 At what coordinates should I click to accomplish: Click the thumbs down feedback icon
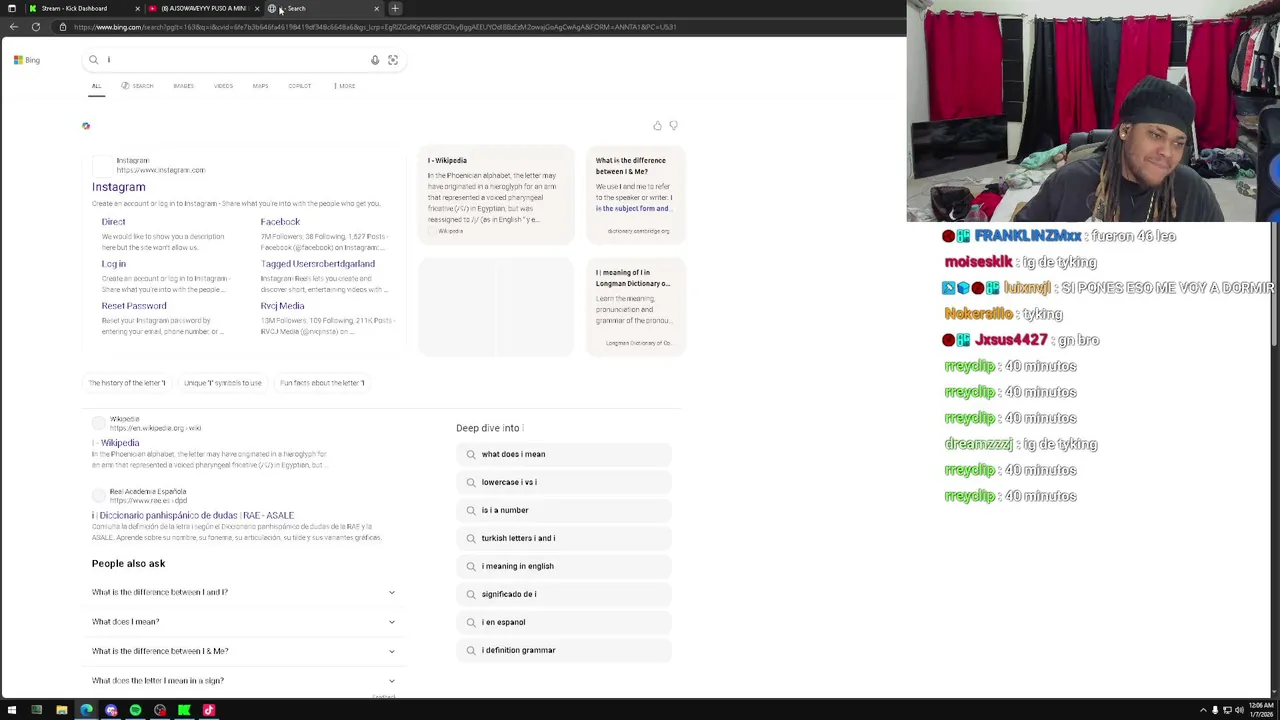673,126
